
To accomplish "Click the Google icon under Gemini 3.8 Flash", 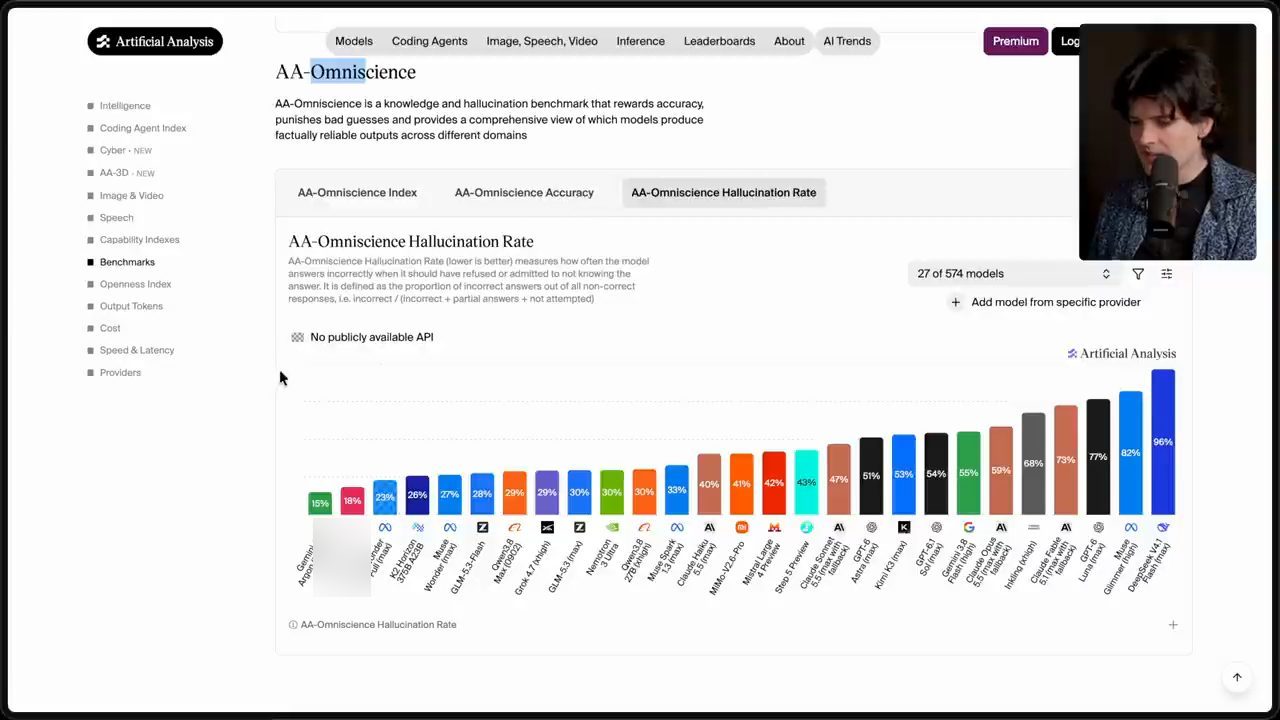I will point(969,527).
